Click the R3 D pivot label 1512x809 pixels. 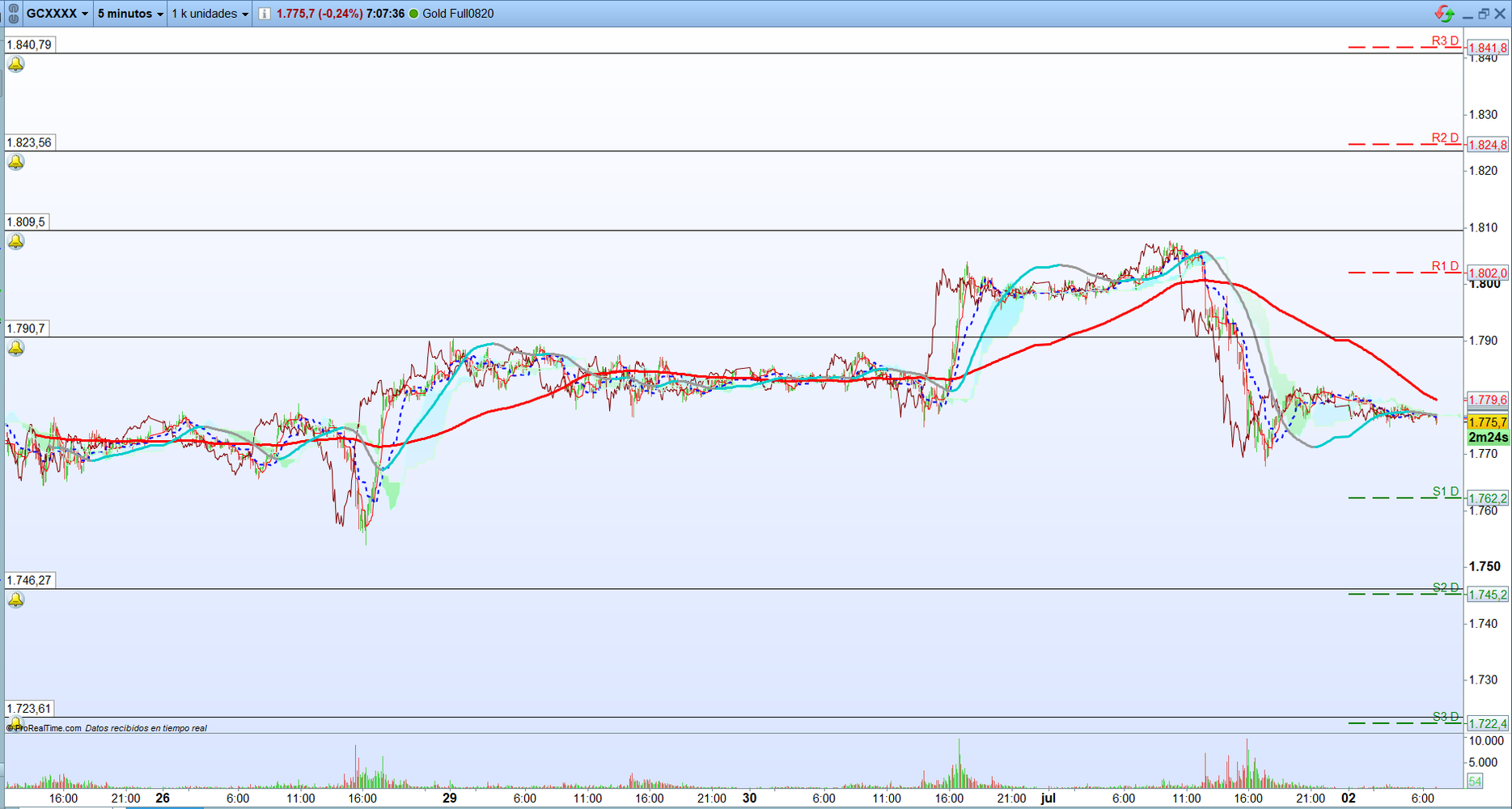click(1445, 40)
